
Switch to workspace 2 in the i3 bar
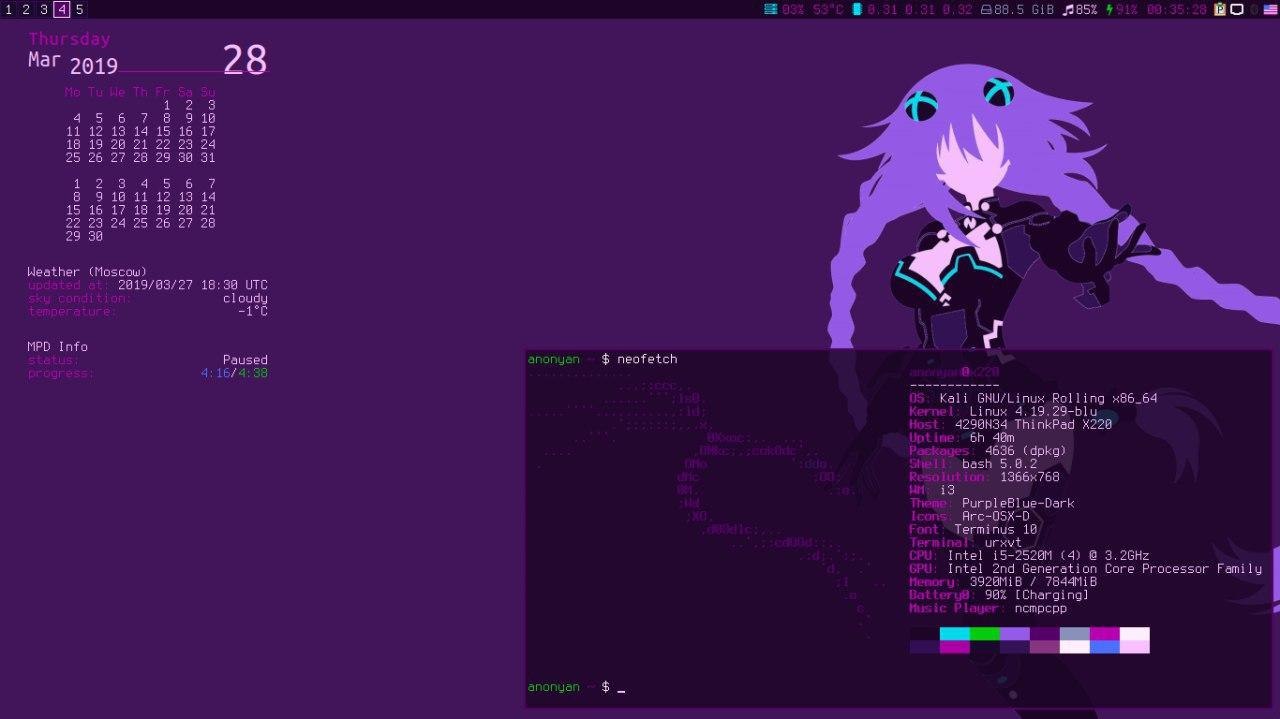pos(26,9)
